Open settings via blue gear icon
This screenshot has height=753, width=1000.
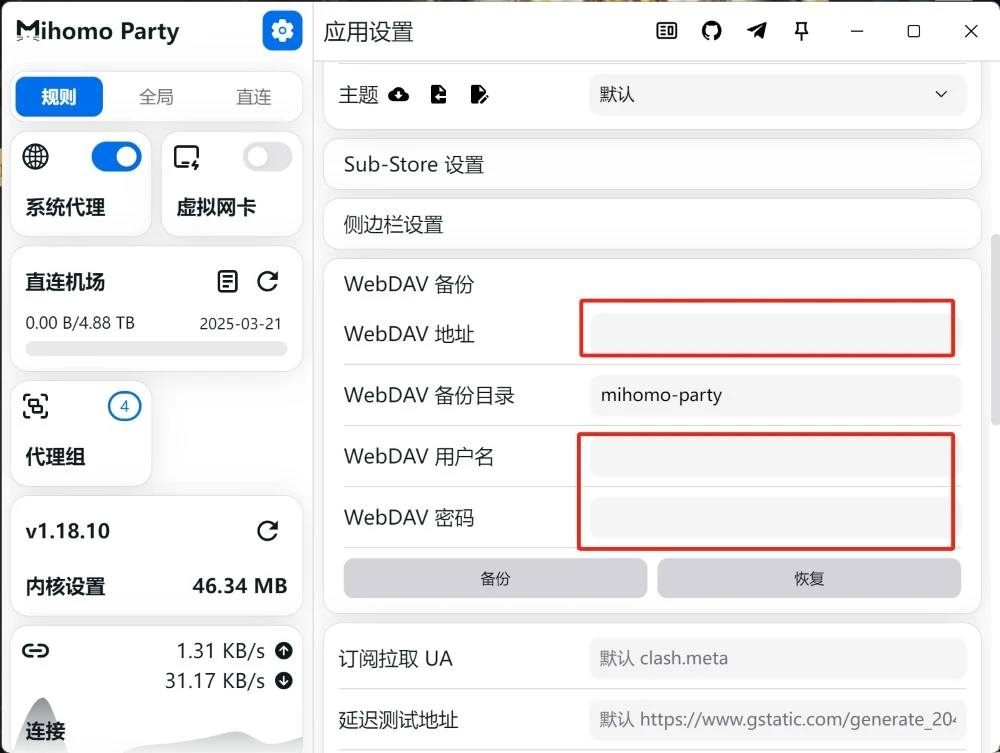[x=282, y=31]
